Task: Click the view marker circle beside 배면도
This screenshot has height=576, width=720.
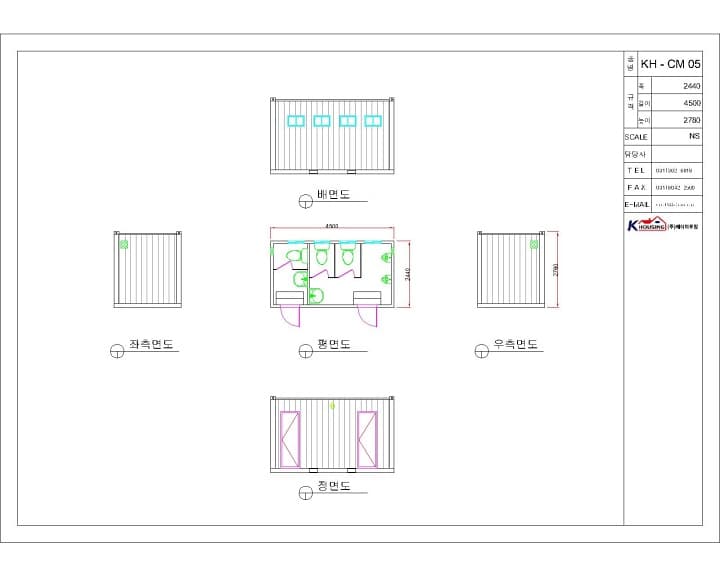Action: coord(306,201)
